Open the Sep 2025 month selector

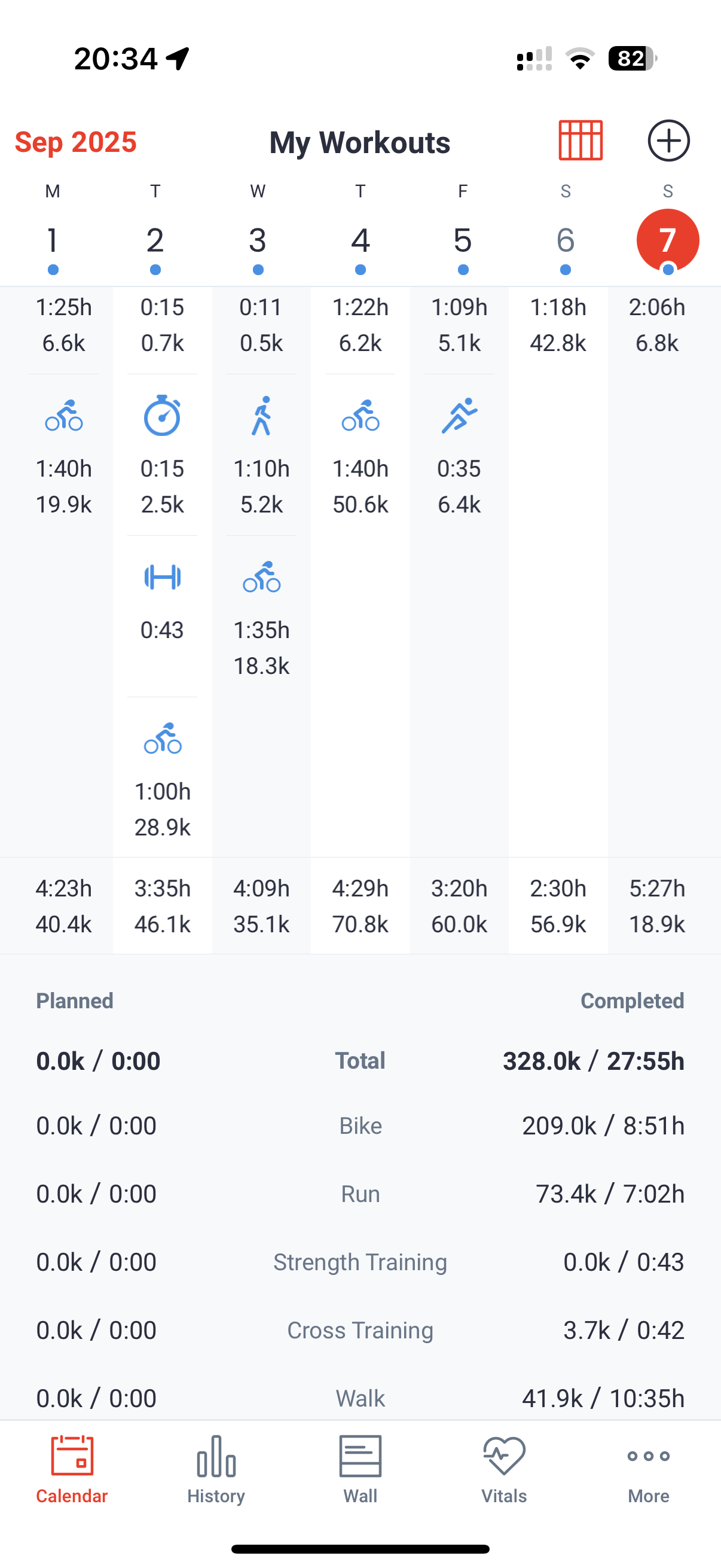pyautogui.click(x=75, y=142)
